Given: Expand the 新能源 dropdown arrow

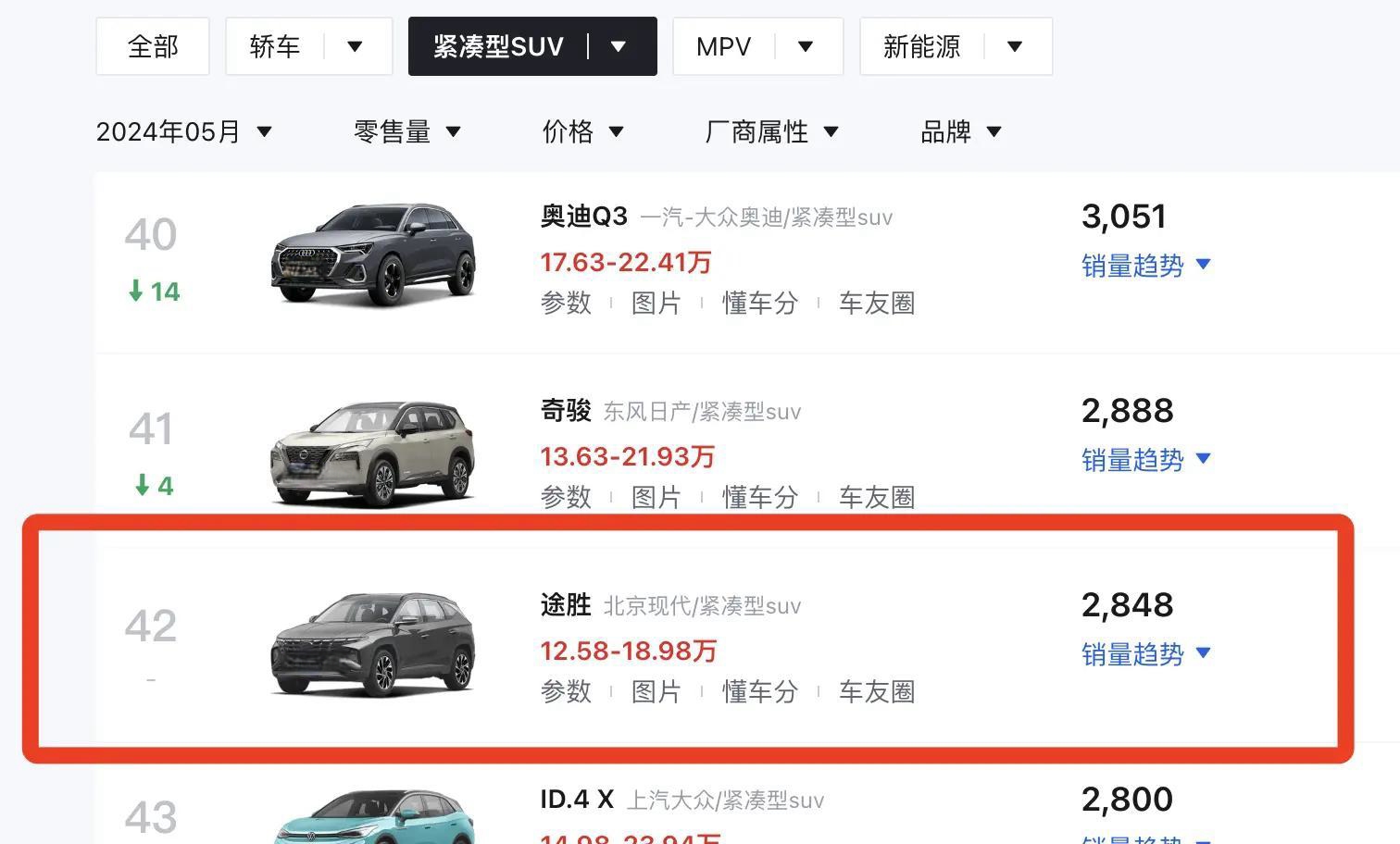Looking at the screenshot, I should click(1015, 46).
